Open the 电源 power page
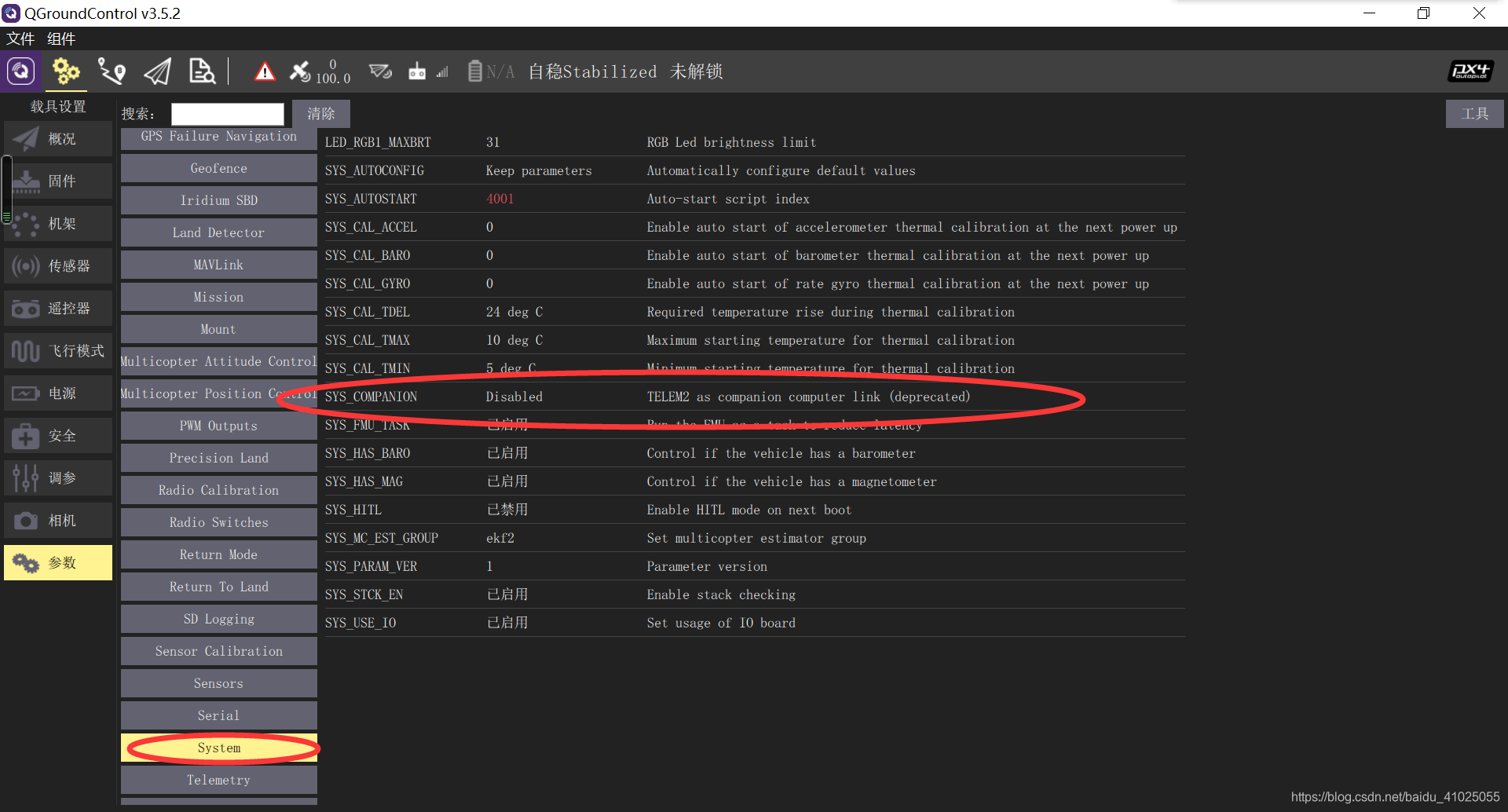Viewport: 1508px width, 812px height. point(58,393)
